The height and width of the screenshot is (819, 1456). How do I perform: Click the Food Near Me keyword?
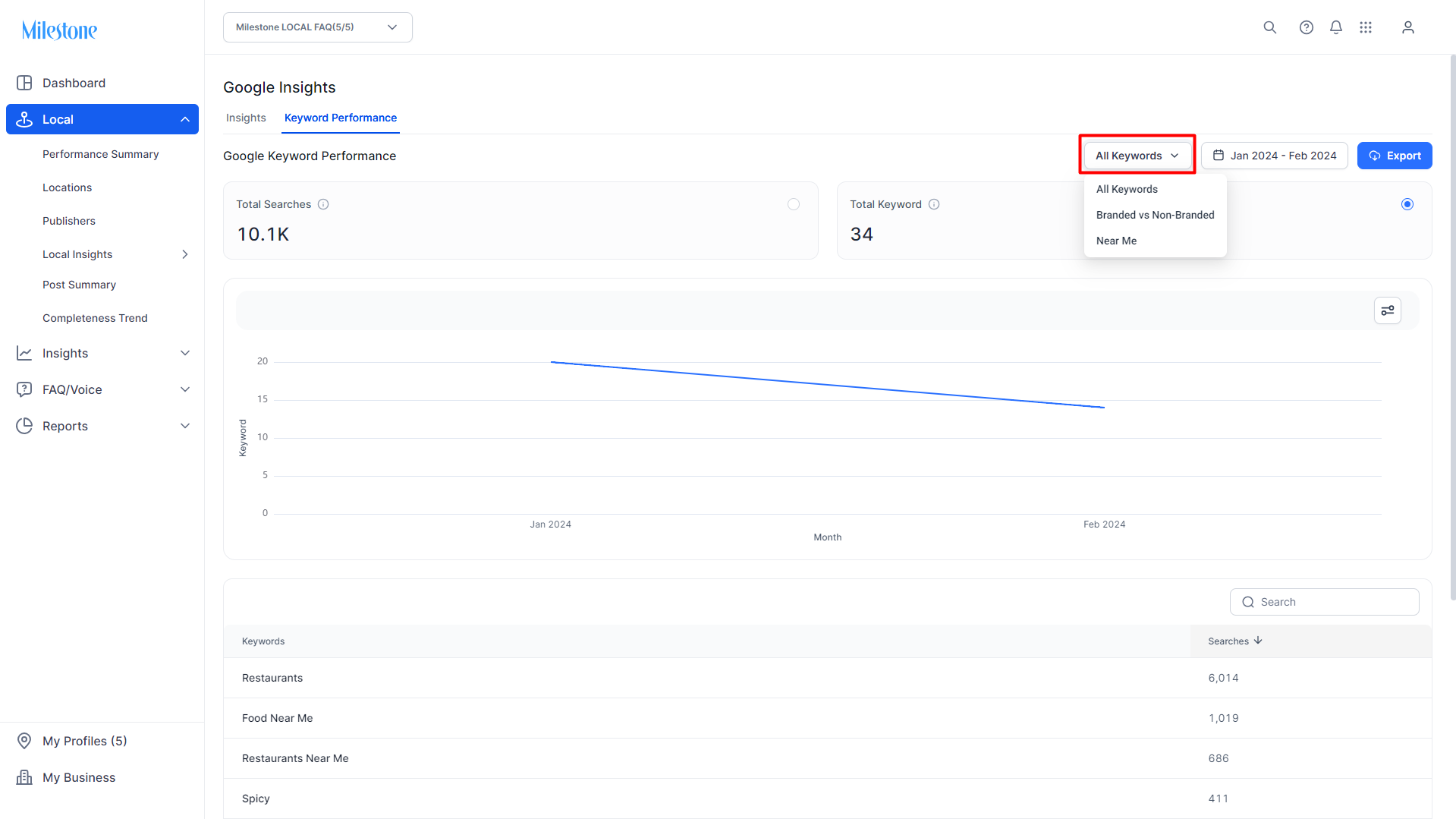pos(277,718)
